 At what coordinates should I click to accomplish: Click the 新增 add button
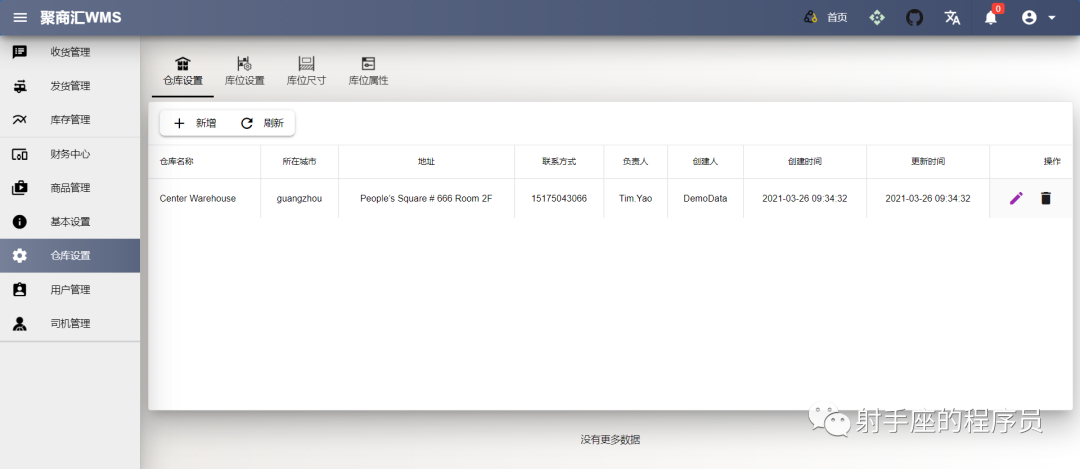click(195, 123)
